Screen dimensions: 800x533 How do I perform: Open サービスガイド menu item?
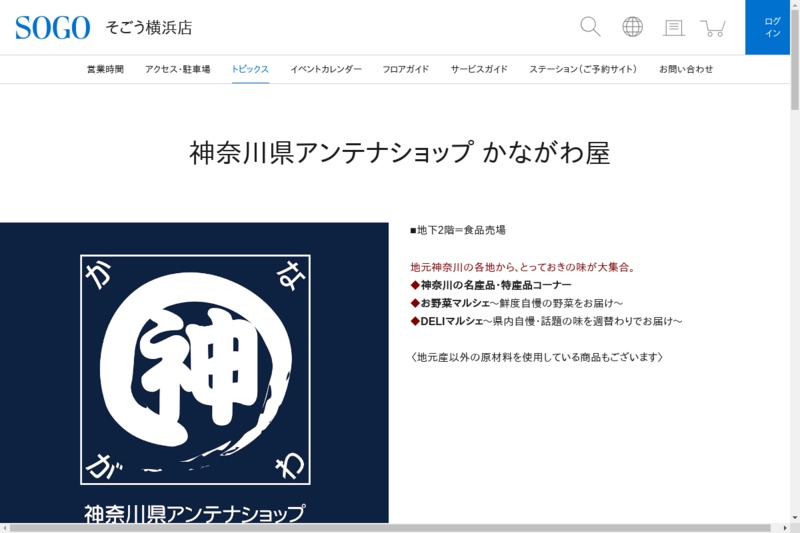click(479, 69)
